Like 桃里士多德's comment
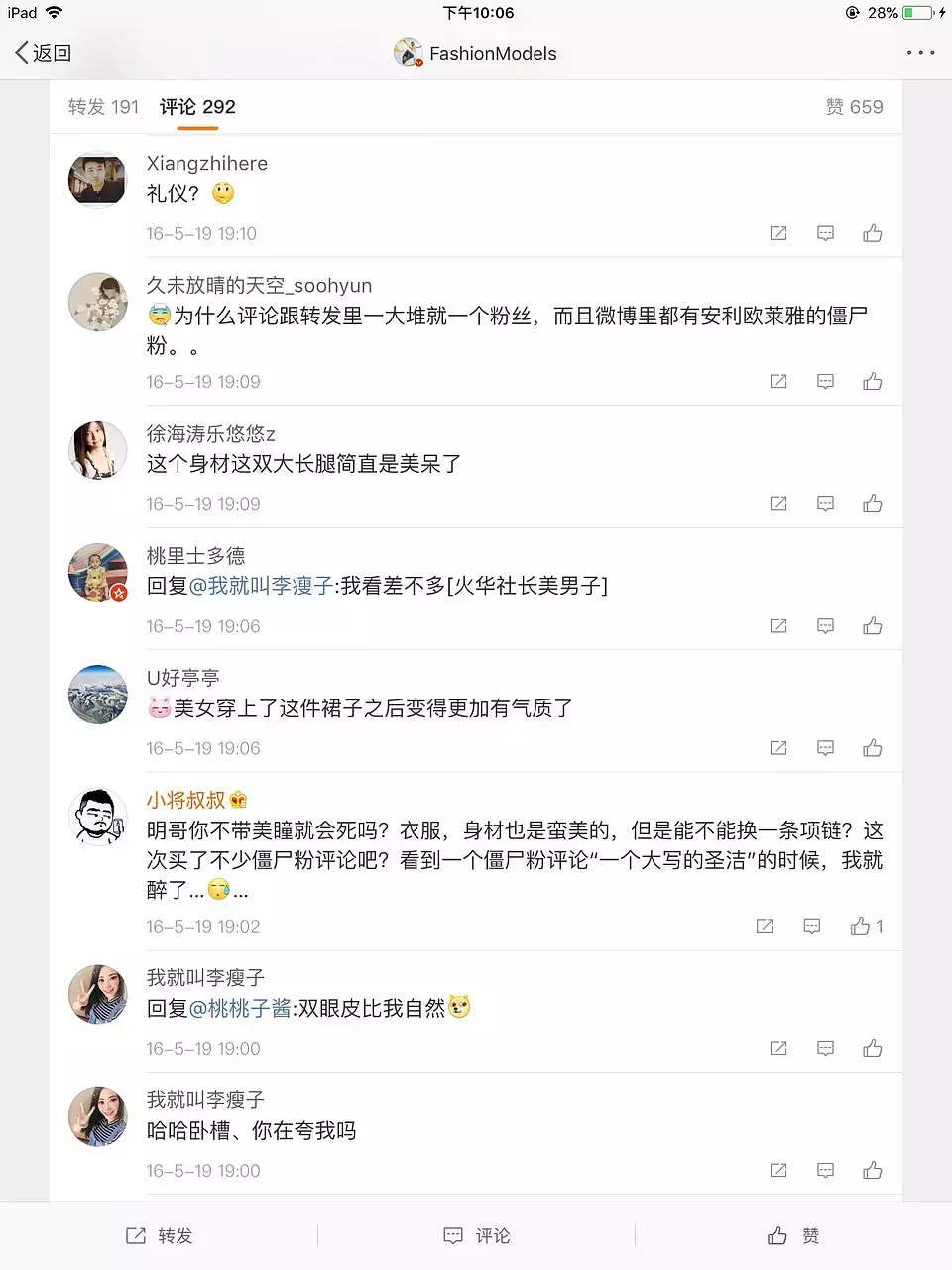The height and width of the screenshot is (1270, 952). click(873, 626)
